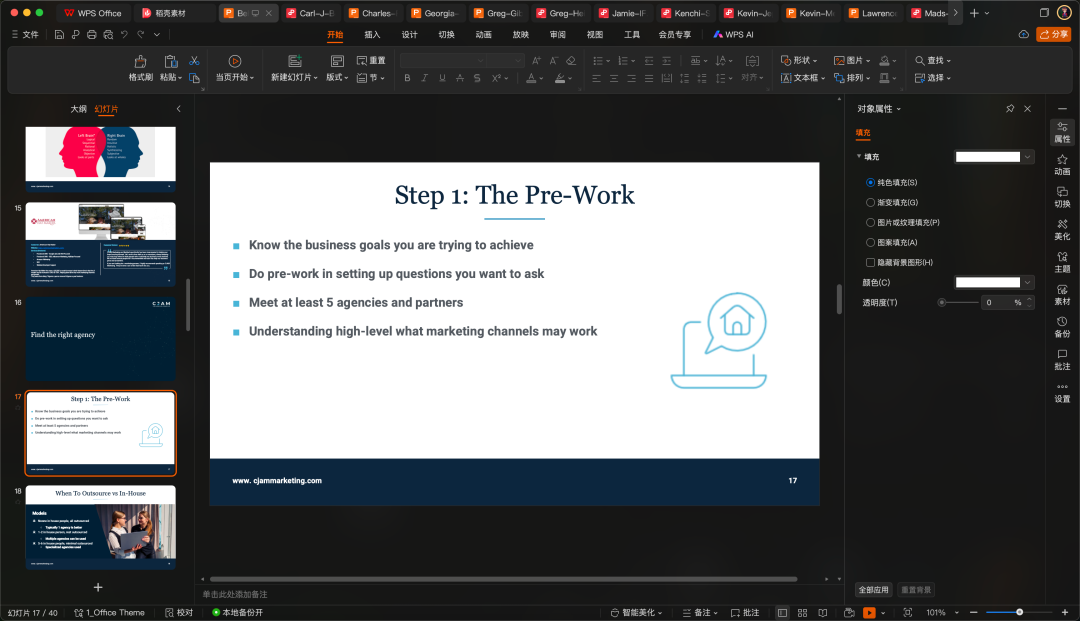
Task: Open the Arrange (排列) dropdown
Action: click(x=852, y=78)
